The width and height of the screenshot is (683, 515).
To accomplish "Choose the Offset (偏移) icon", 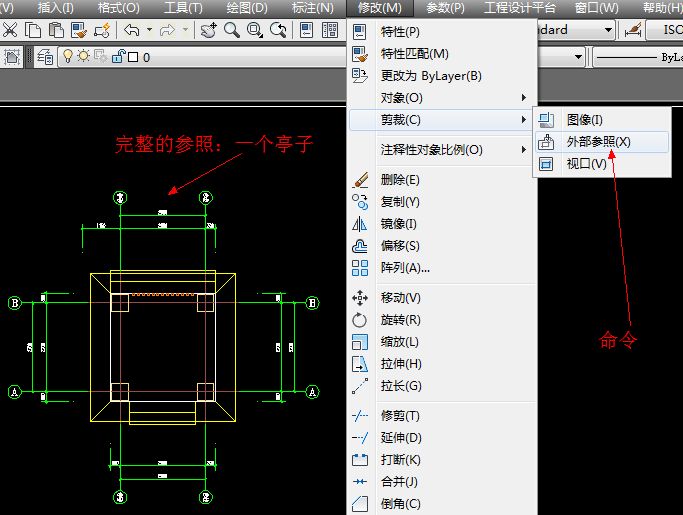I will 361,246.
